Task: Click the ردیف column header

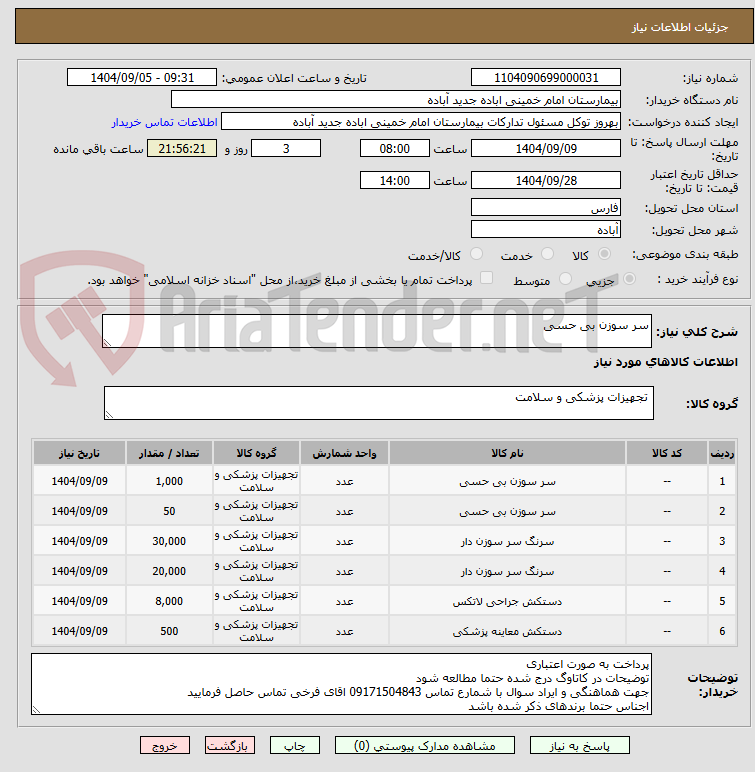Action: (x=722, y=453)
